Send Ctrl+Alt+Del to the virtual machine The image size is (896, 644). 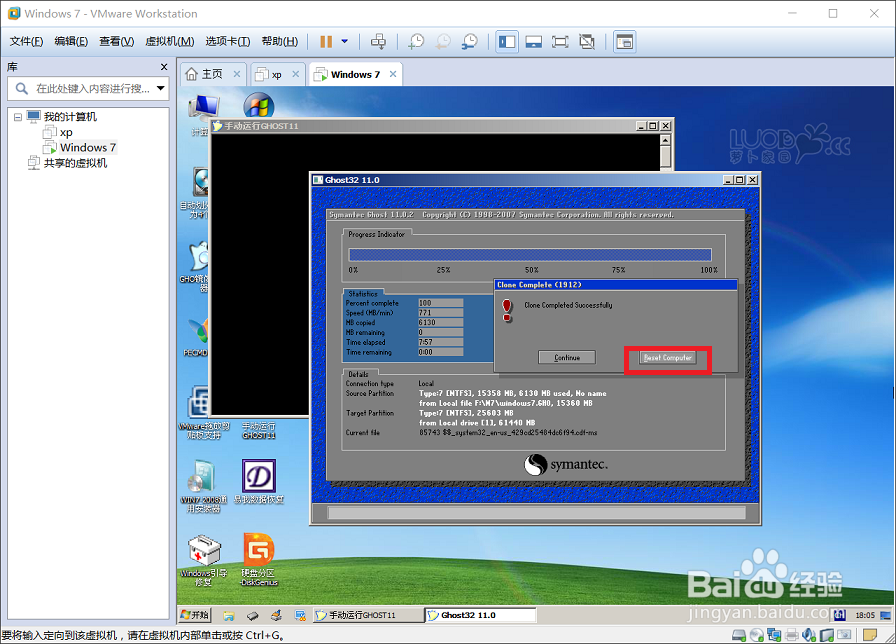tap(378, 41)
